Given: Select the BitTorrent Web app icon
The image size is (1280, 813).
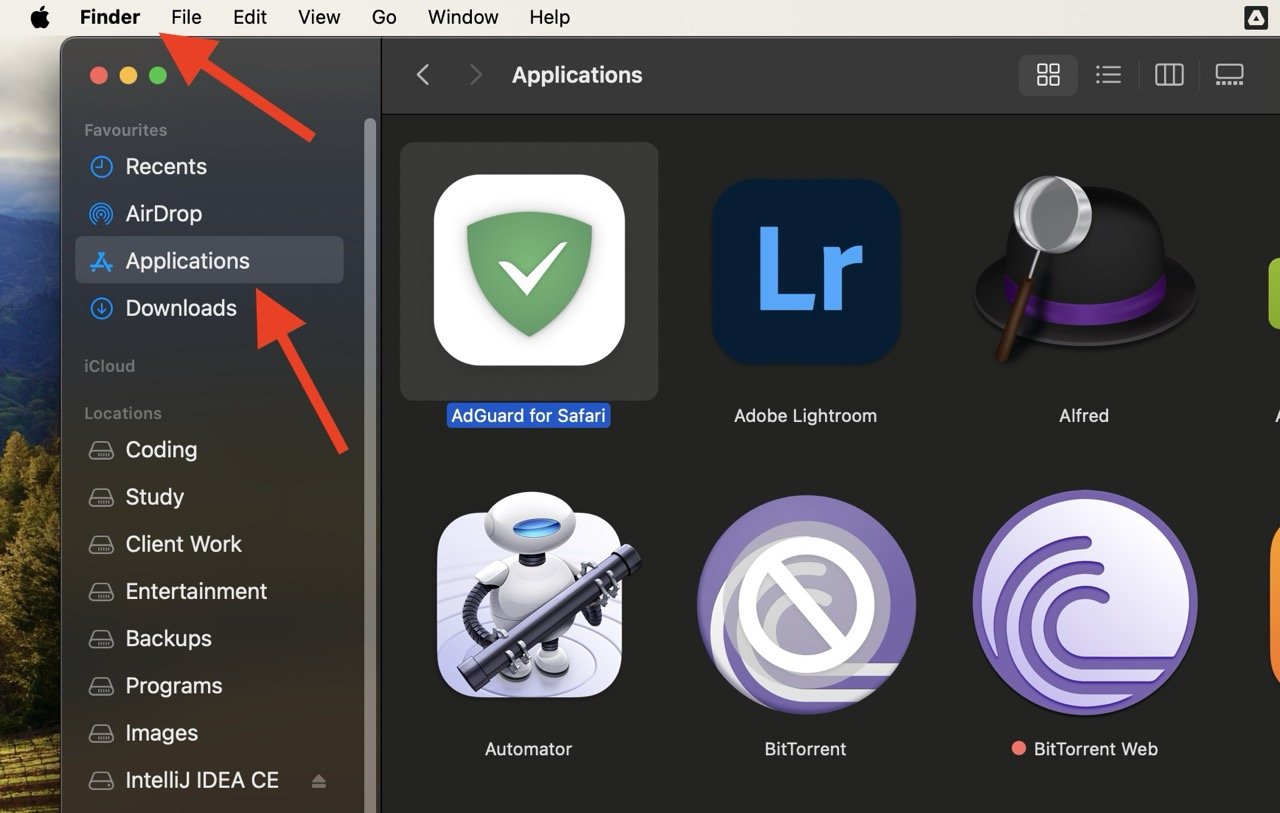Looking at the screenshot, I should click(x=1084, y=605).
